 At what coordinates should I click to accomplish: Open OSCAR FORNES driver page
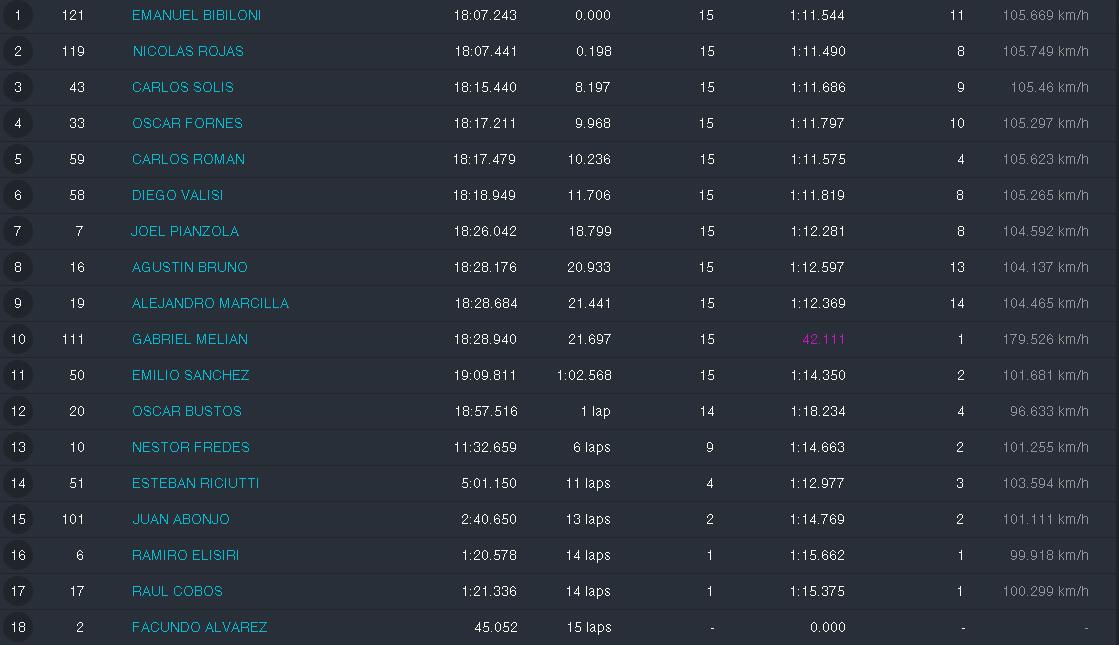point(187,123)
